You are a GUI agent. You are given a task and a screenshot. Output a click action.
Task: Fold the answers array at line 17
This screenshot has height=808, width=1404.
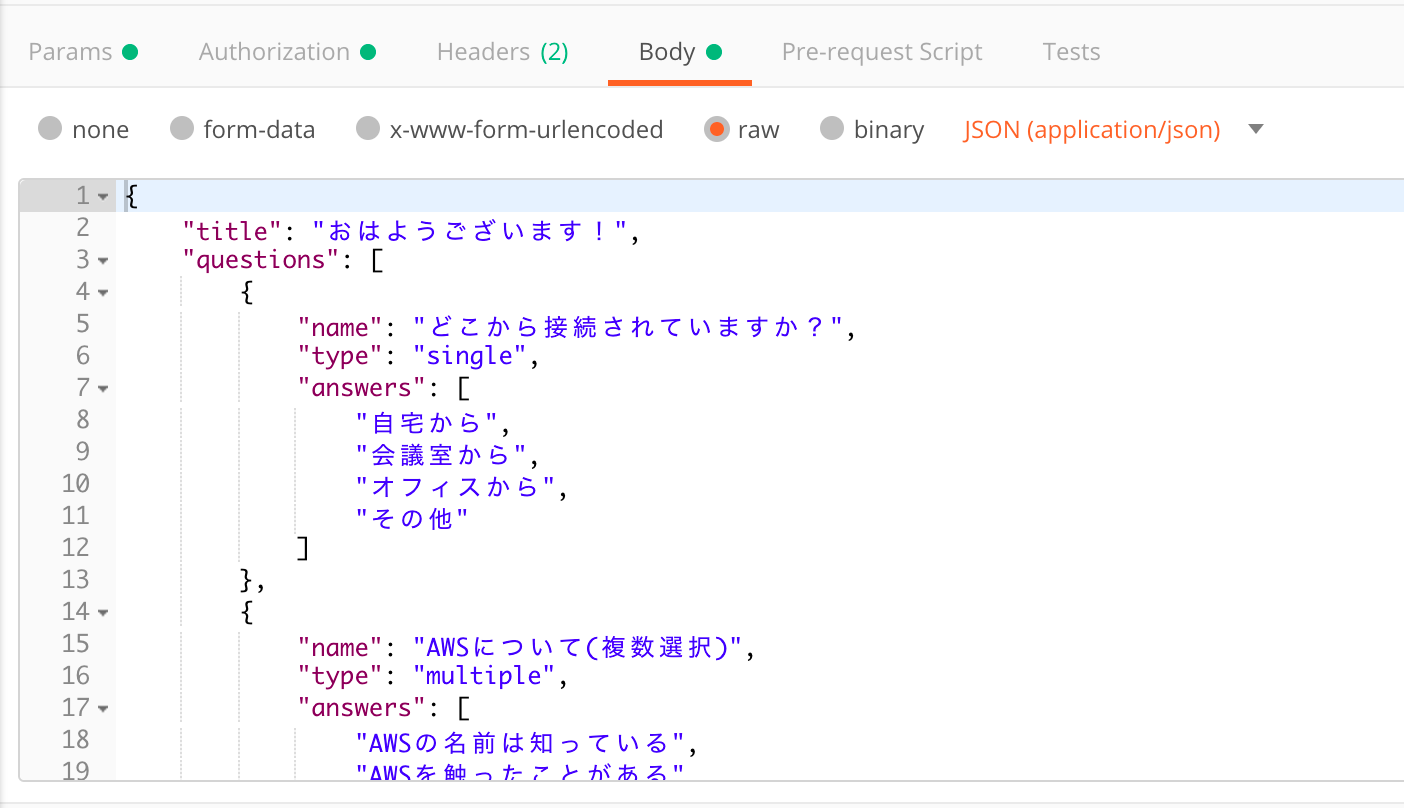click(x=103, y=709)
